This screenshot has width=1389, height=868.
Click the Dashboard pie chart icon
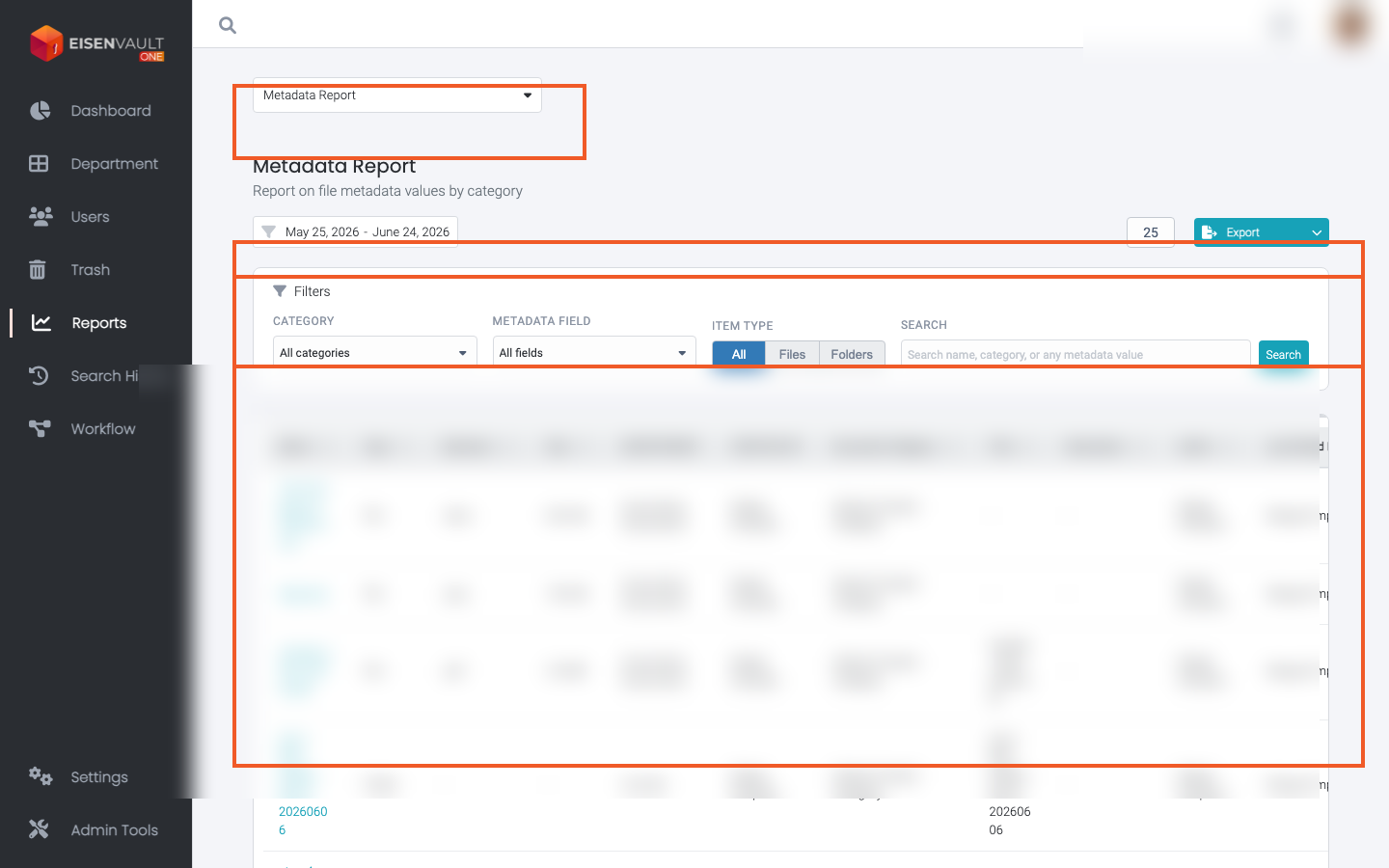[x=40, y=111]
